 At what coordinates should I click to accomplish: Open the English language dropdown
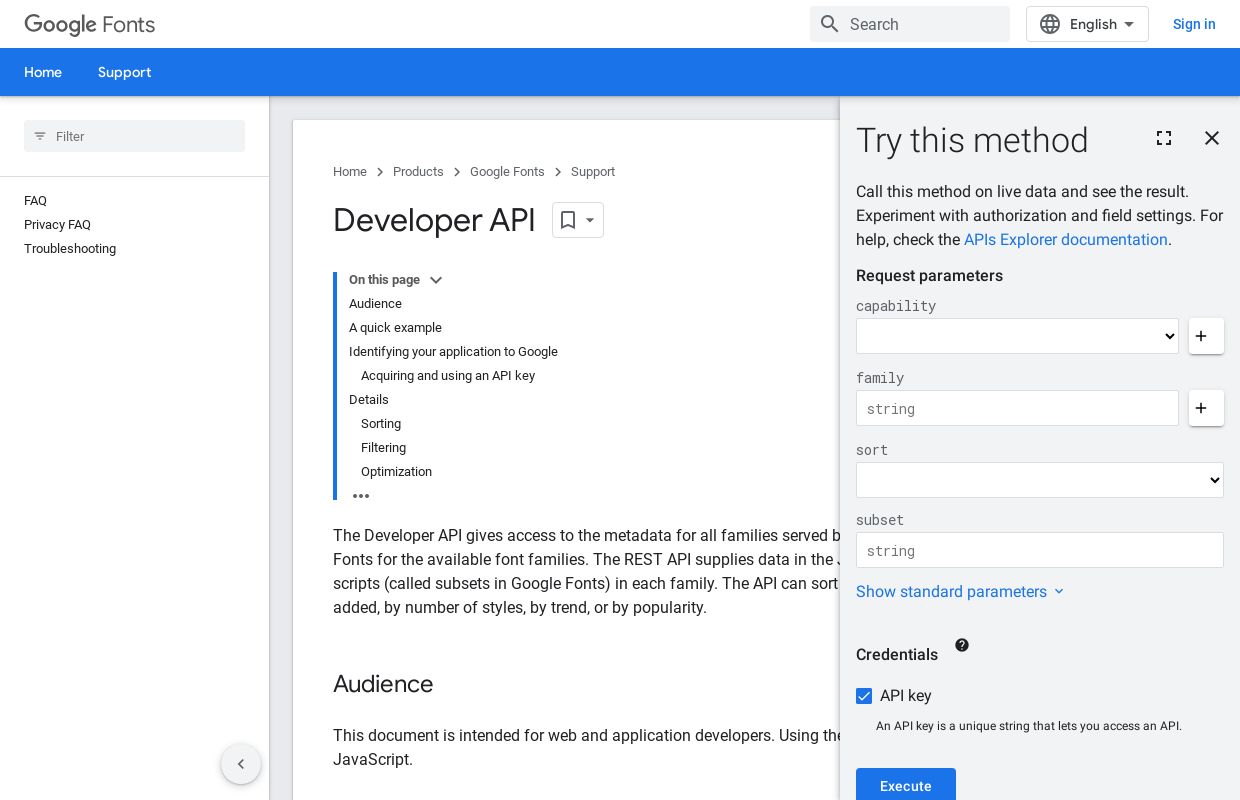[1087, 24]
